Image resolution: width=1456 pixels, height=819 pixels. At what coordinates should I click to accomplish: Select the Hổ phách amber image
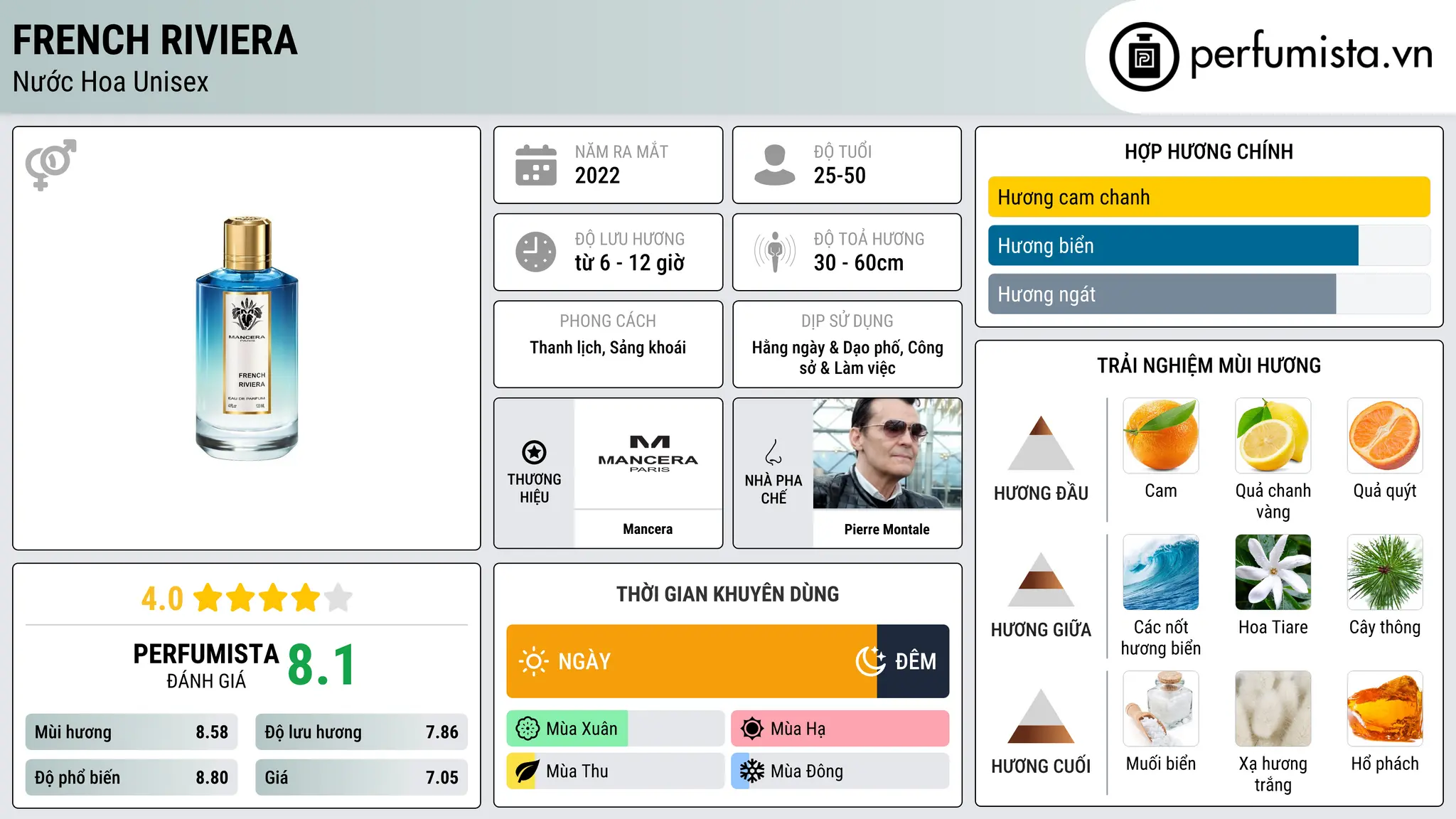click(x=1385, y=709)
